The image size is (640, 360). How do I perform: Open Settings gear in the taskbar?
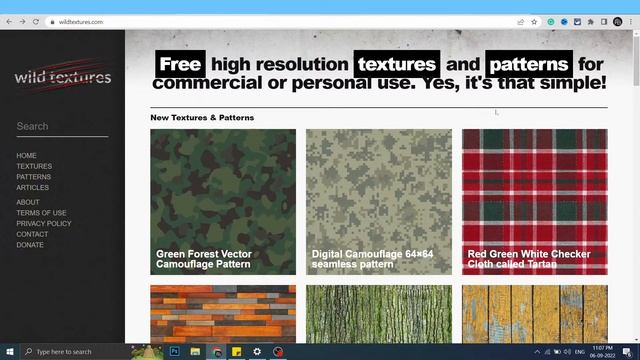[257, 351]
